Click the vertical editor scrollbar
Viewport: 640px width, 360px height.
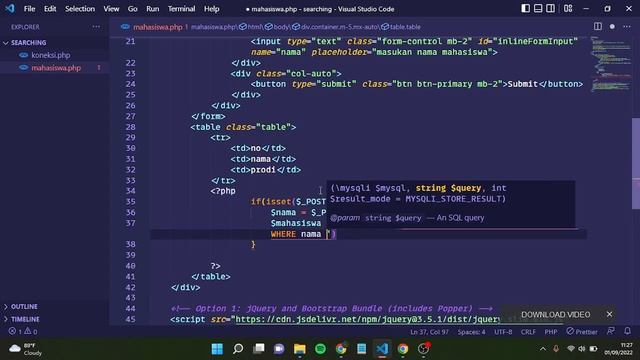pos(636,163)
